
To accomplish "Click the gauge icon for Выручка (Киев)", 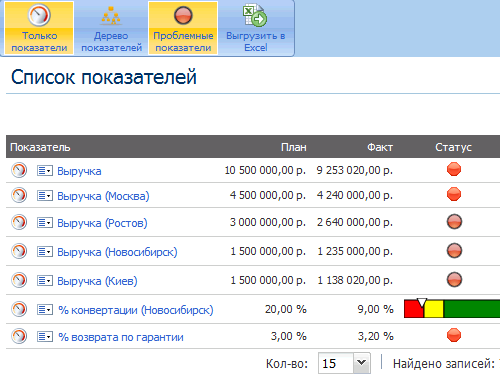I will click(x=19, y=280).
